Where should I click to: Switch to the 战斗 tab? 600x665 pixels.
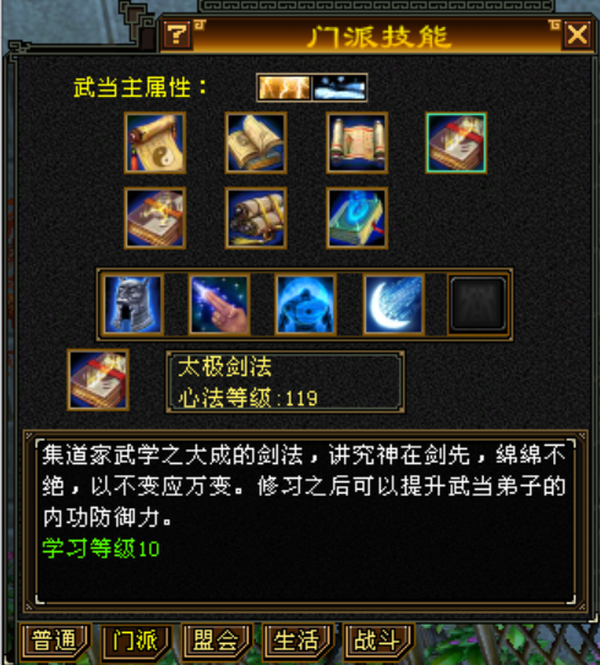(x=377, y=641)
